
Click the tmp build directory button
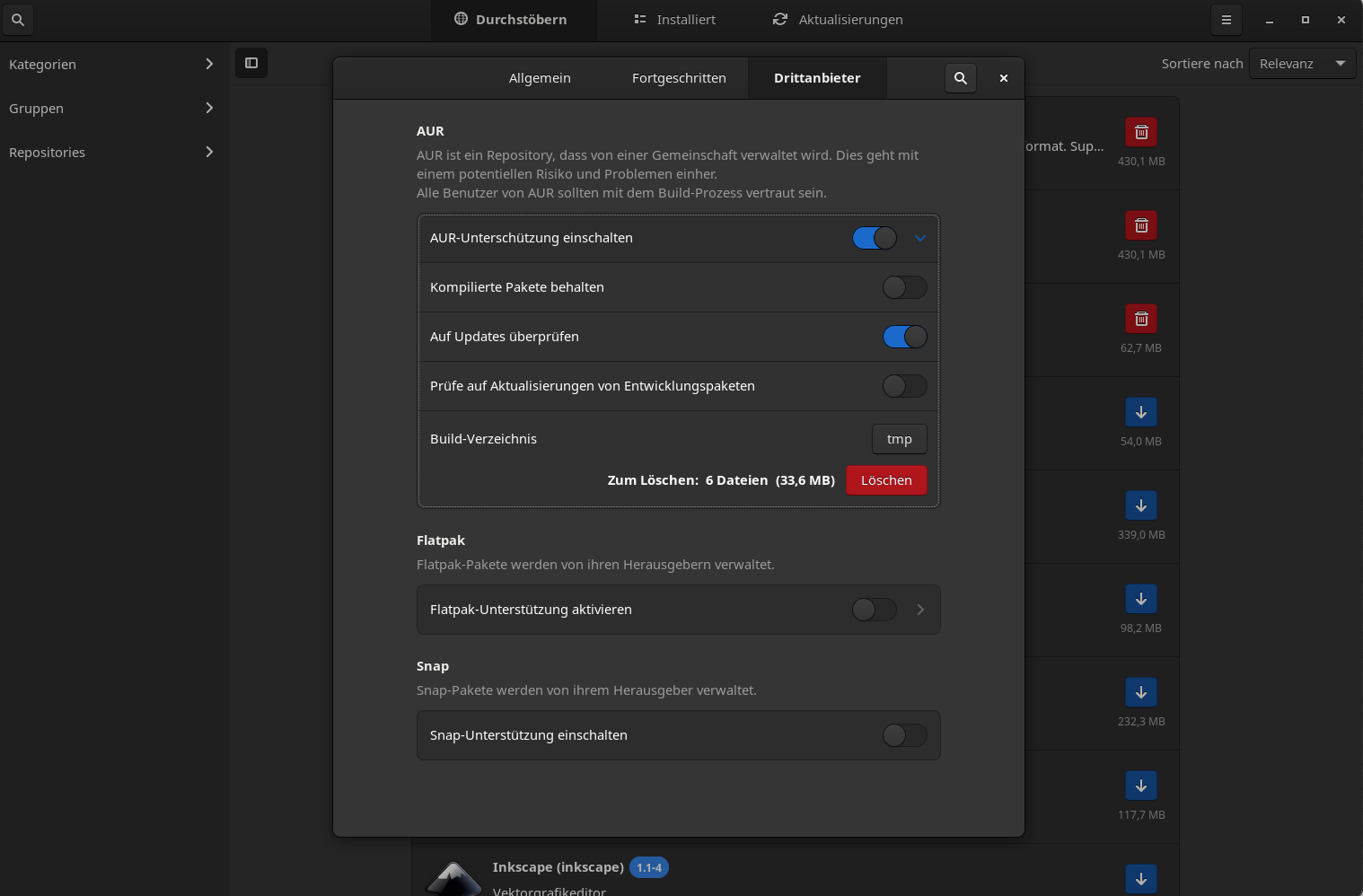coord(899,439)
